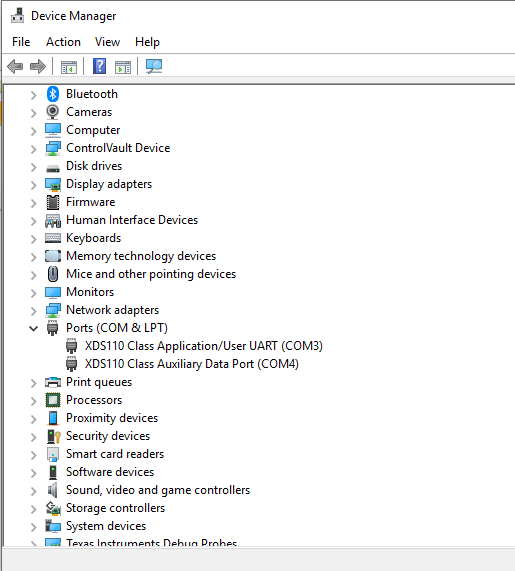Expand the Network adapters category
Image resolution: width=515 pixels, height=571 pixels.
tap(34, 311)
